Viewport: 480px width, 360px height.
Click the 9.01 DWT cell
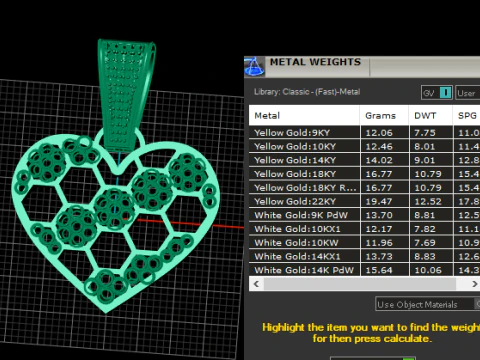(x=431, y=160)
